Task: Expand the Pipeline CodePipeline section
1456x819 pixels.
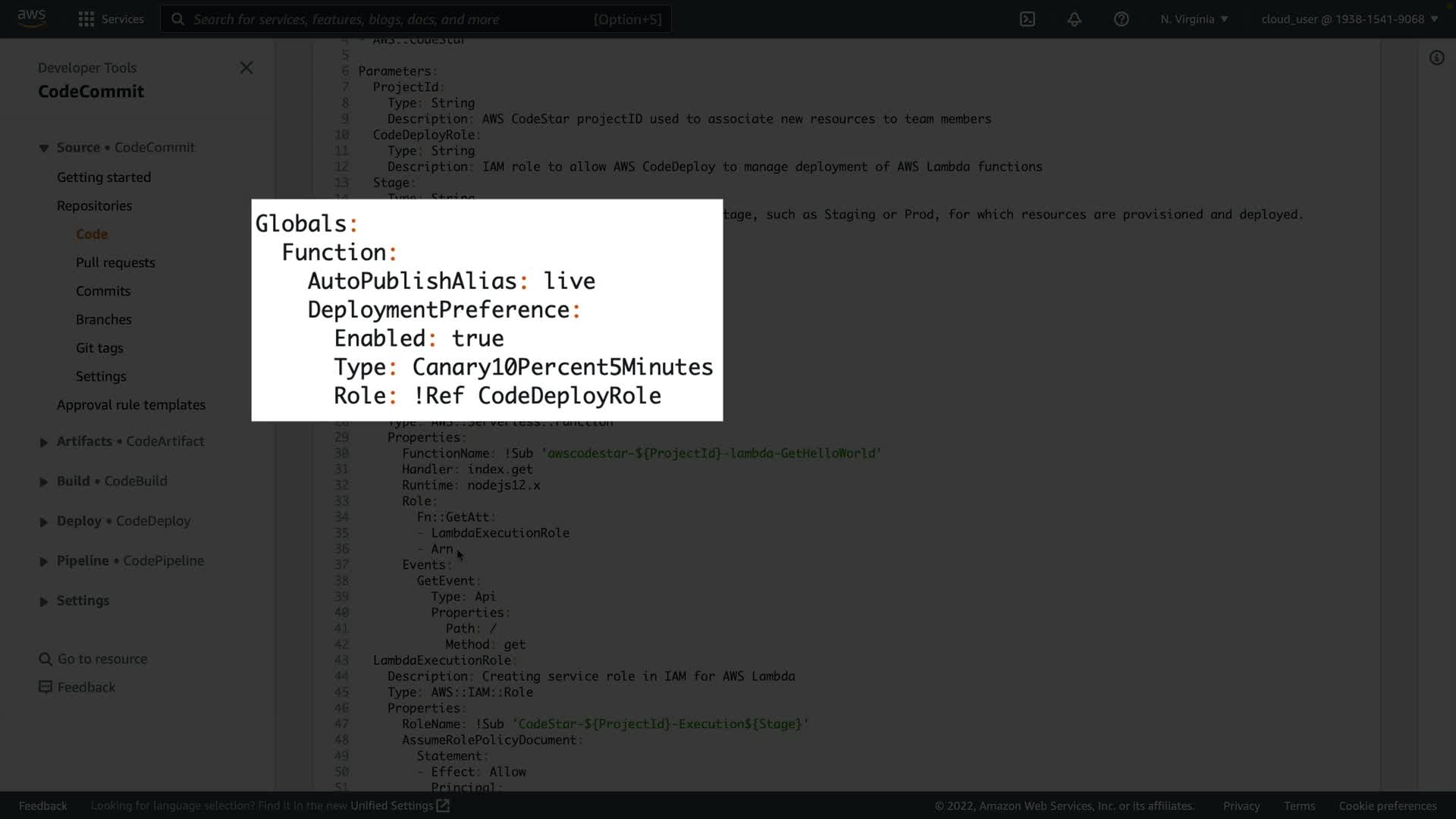Action: pyautogui.click(x=44, y=561)
